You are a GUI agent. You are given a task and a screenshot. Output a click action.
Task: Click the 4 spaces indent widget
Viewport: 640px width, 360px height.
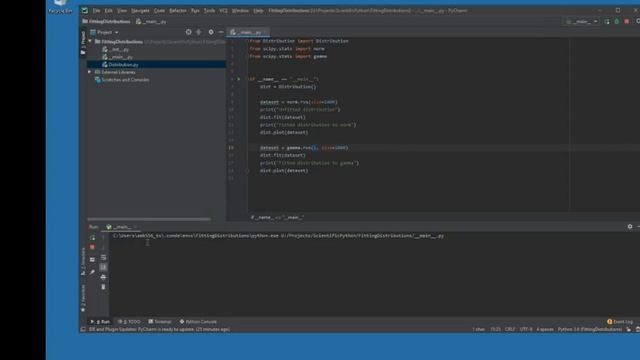click(x=545, y=329)
